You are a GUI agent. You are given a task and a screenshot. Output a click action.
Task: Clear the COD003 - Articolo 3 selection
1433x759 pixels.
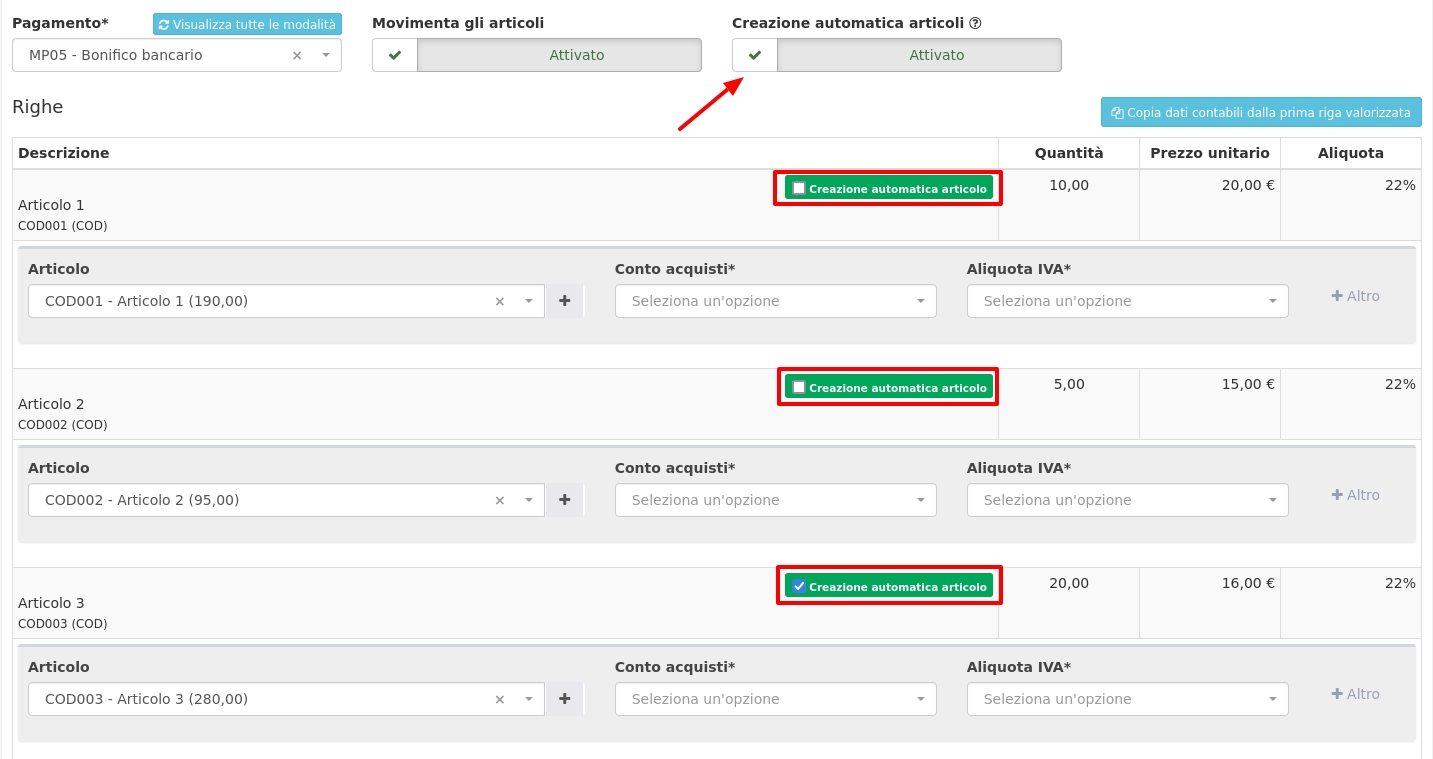pyautogui.click(x=500, y=700)
